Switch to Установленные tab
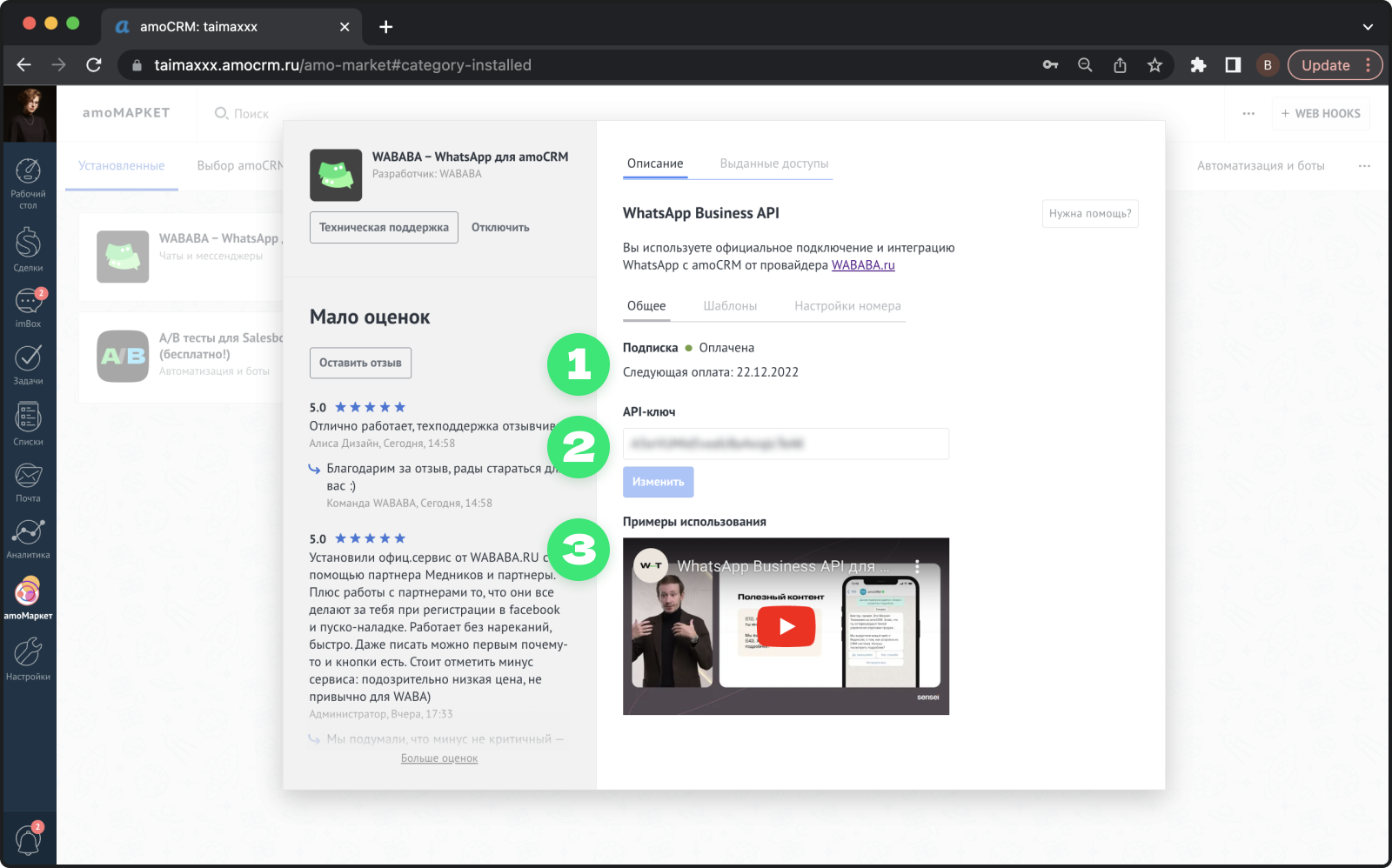The image size is (1392, 868). [x=121, y=165]
